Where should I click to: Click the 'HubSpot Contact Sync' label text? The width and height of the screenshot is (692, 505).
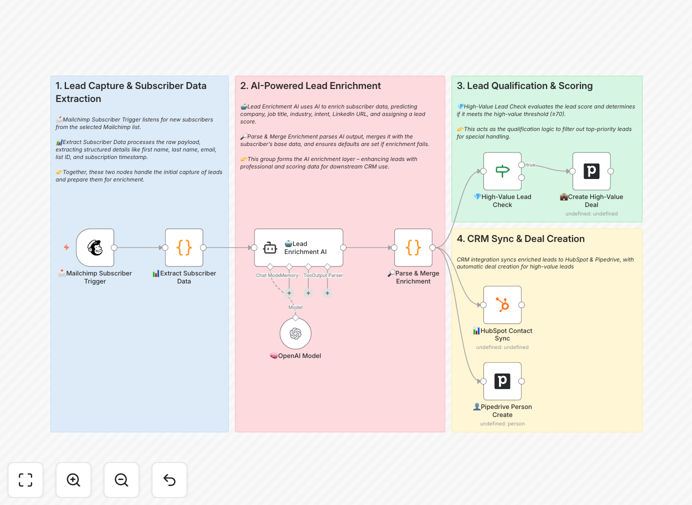coord(502,335)
